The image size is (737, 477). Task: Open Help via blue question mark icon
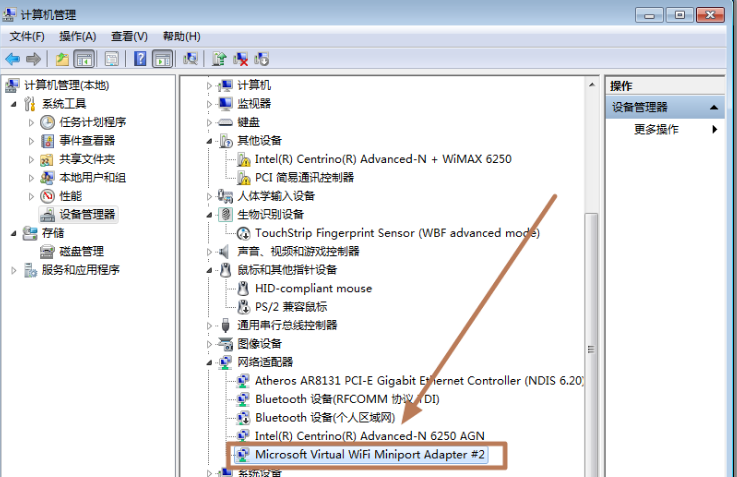click(x=140, y=59)
